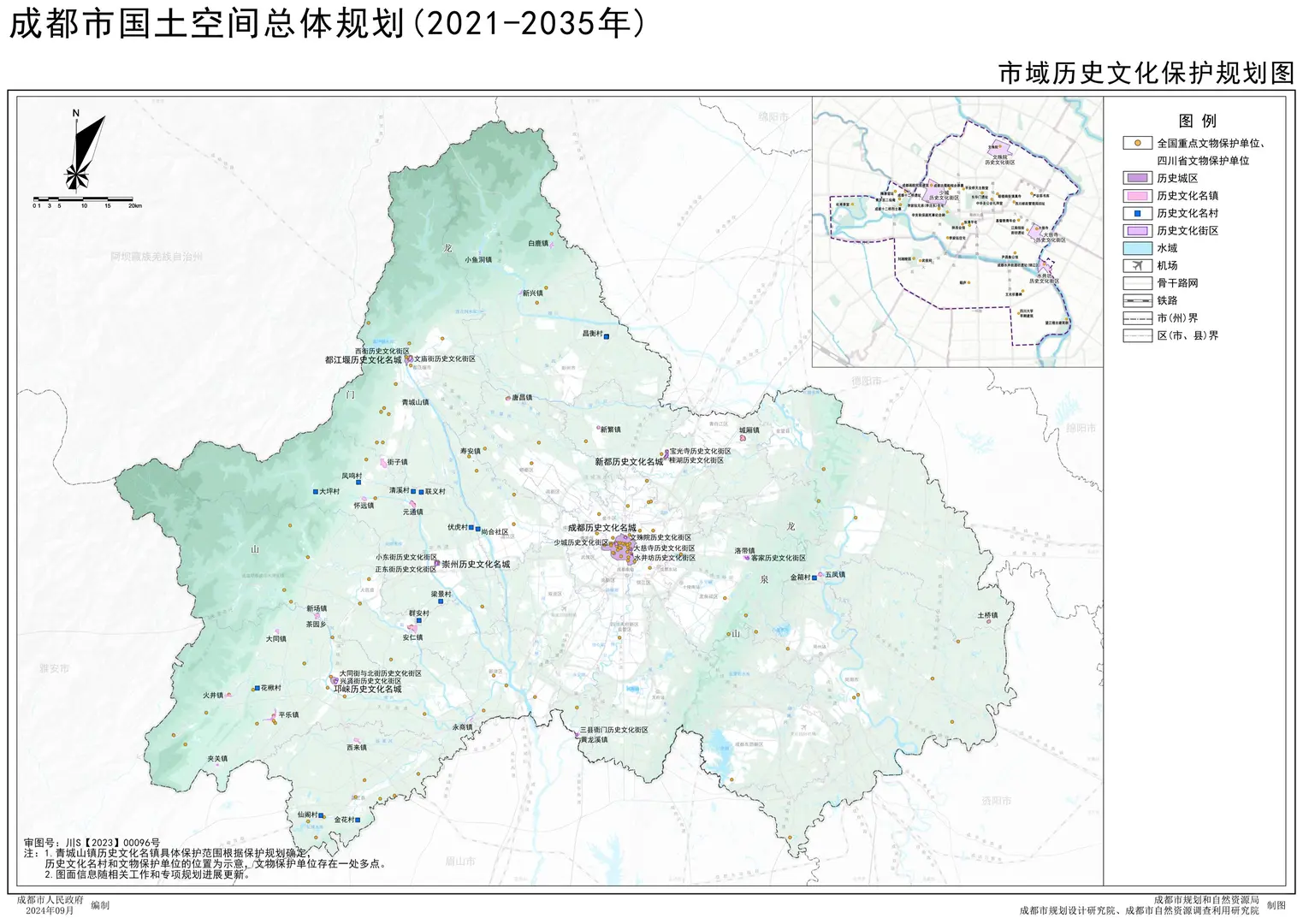Click the pink town patch beside 城厢镇

click(x=743, y=437)
